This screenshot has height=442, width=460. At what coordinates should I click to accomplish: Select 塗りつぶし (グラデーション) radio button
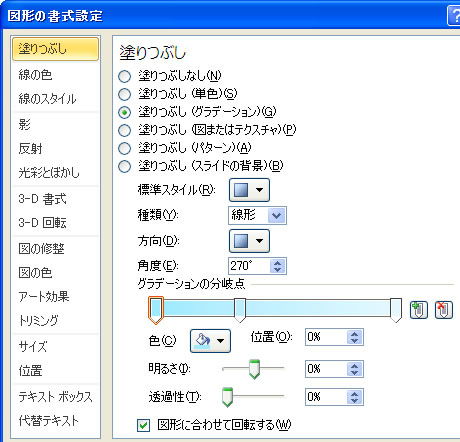(x=125, y=112)
